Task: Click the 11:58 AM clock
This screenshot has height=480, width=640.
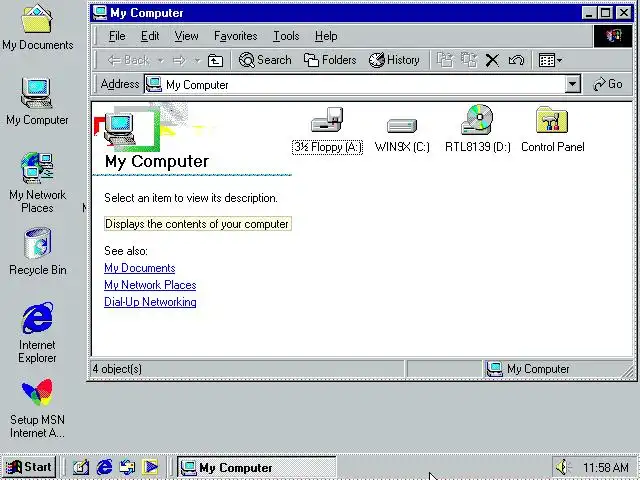Action: click(x=606, y=467)
